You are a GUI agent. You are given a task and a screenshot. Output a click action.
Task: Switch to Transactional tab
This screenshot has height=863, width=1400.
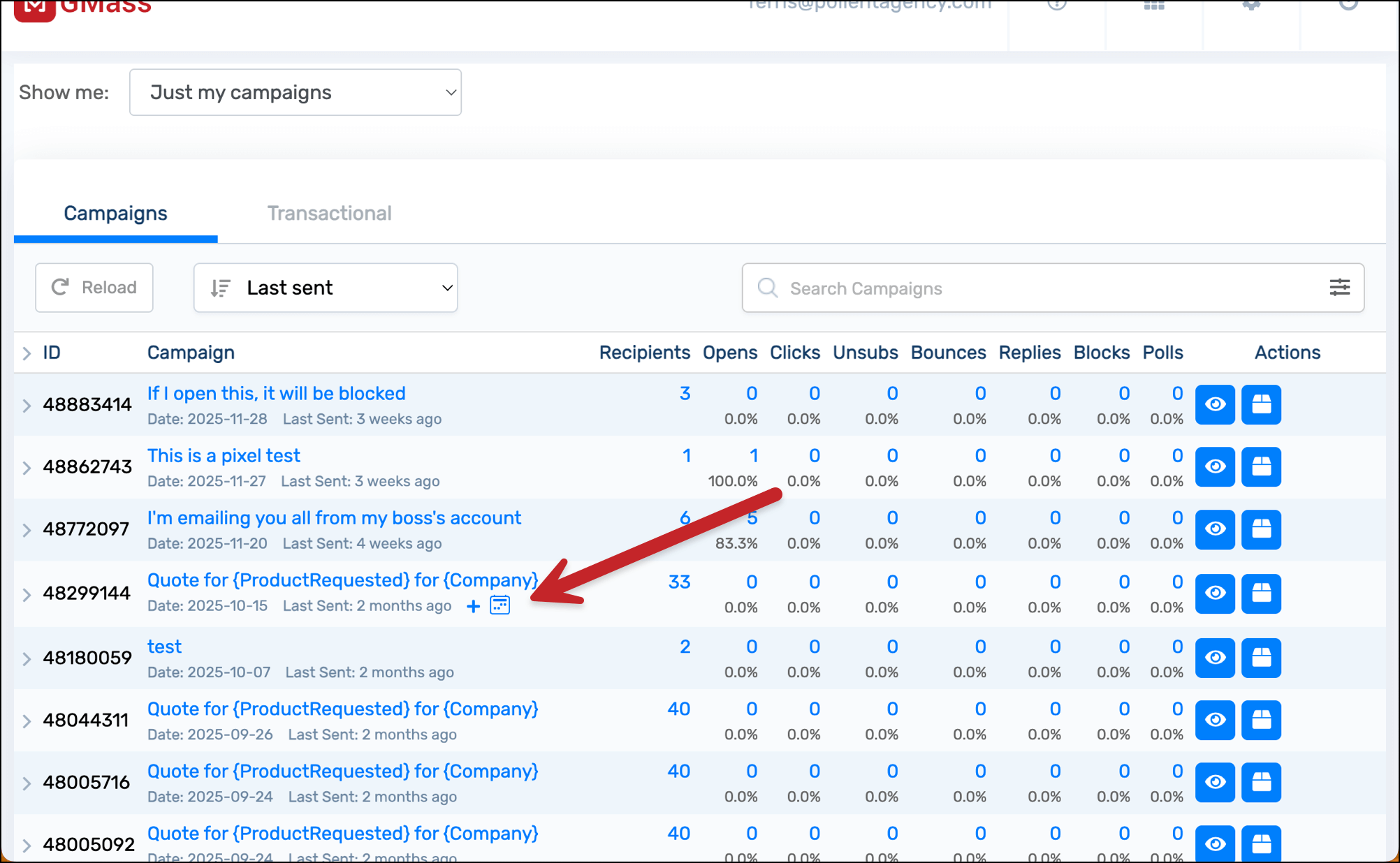pyautogui.click(x=329, y=214)
